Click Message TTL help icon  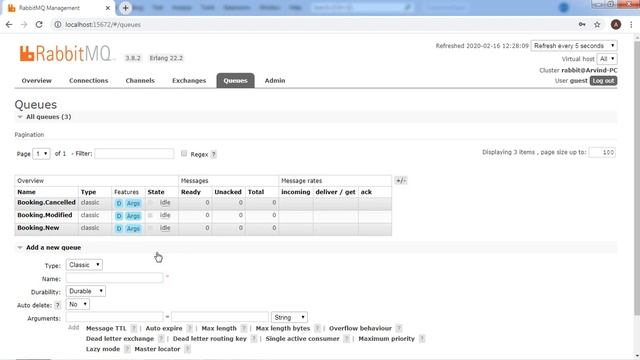pyautogui.click(x=133, y=328)
